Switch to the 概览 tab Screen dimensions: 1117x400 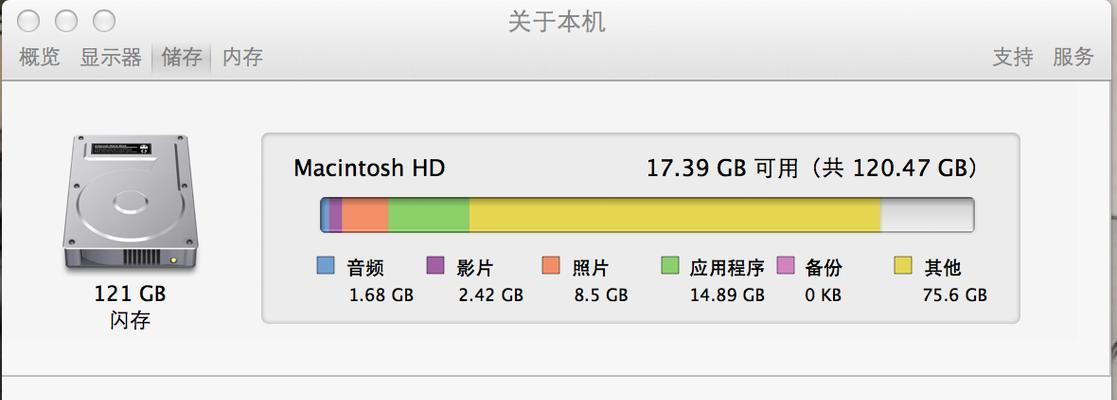point(39,57)
